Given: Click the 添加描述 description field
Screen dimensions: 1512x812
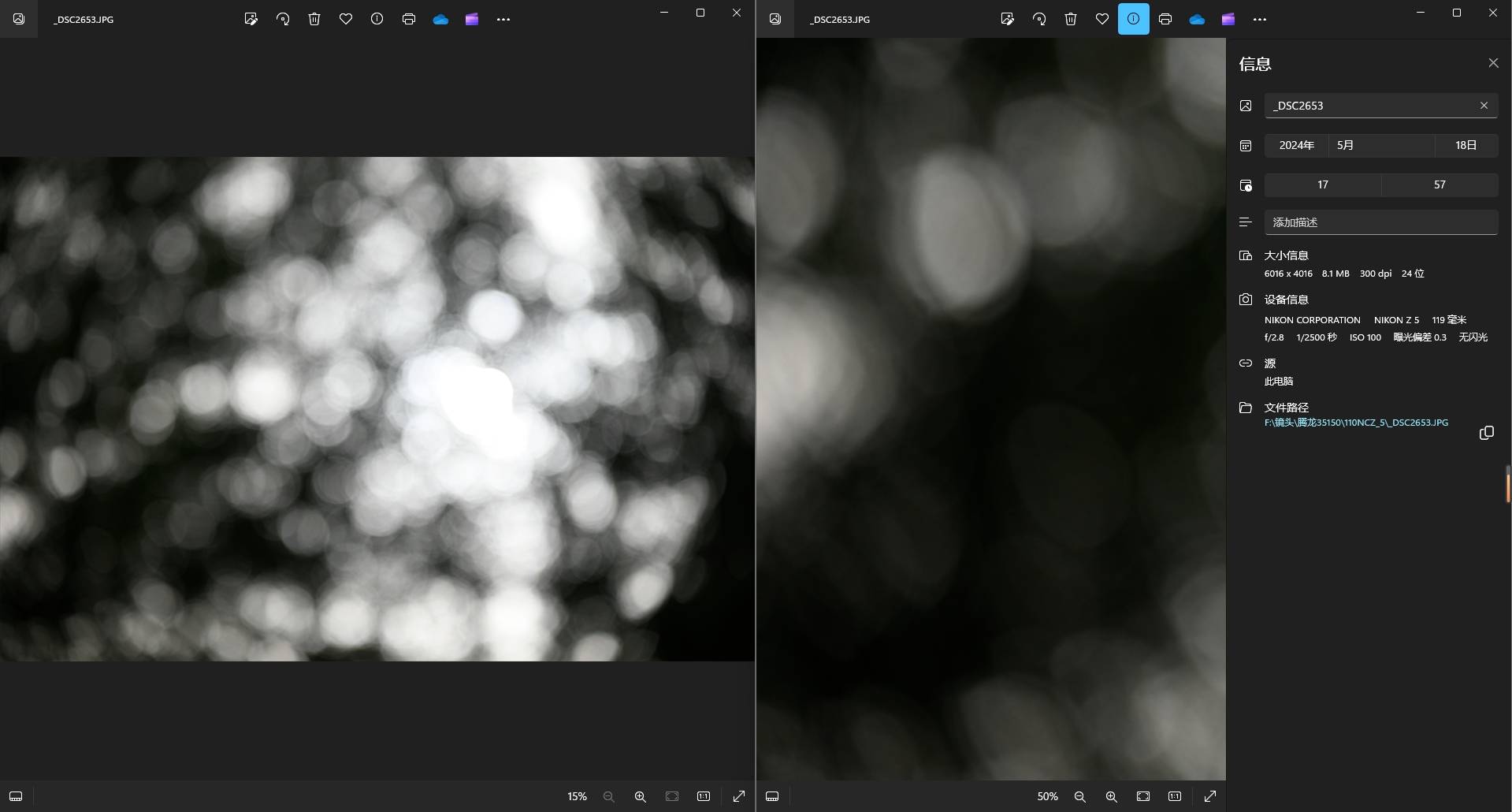Looking at the screenshot, I should click(x=1380, y=222).
